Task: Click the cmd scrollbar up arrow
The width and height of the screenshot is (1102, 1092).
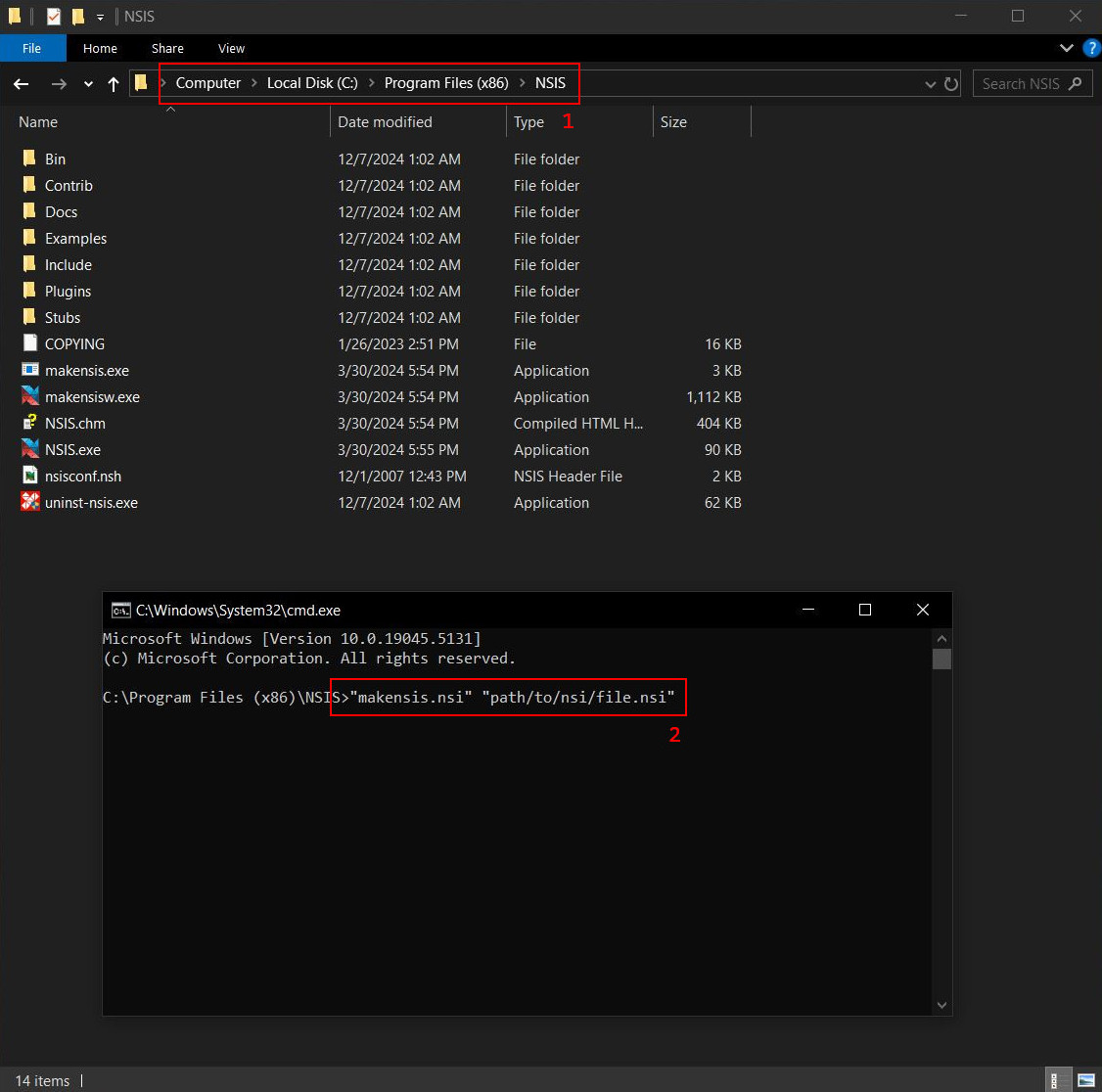Action: (941, 639)
